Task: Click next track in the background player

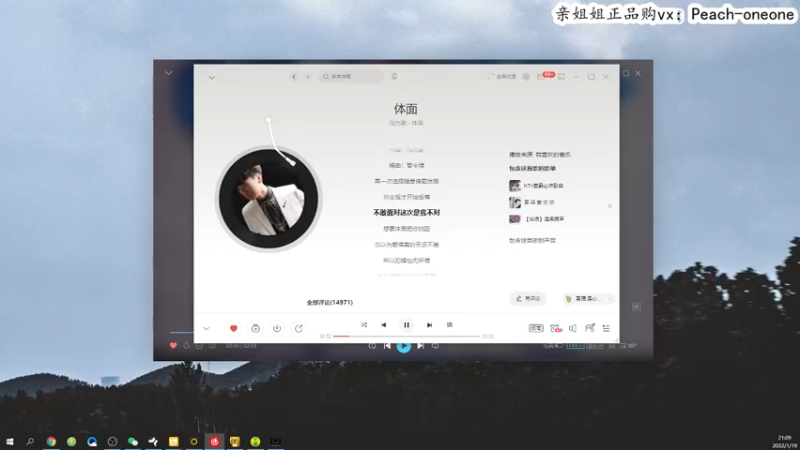Action: [x=420, y=346]
